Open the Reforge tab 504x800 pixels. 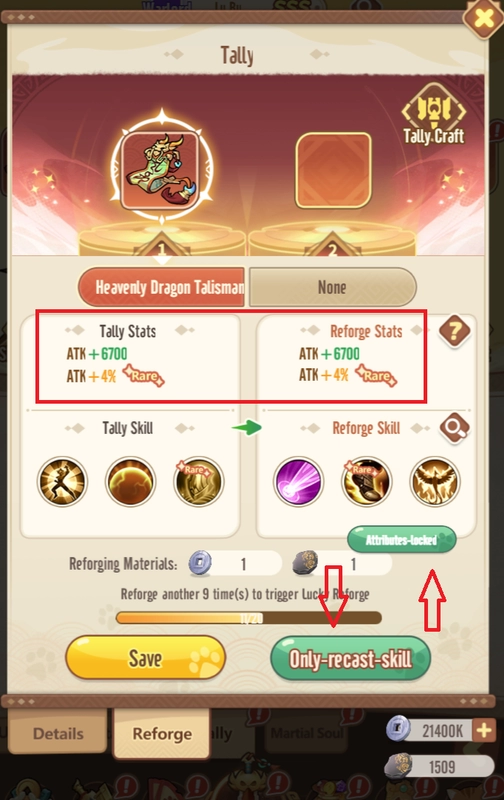coord(162,733)
